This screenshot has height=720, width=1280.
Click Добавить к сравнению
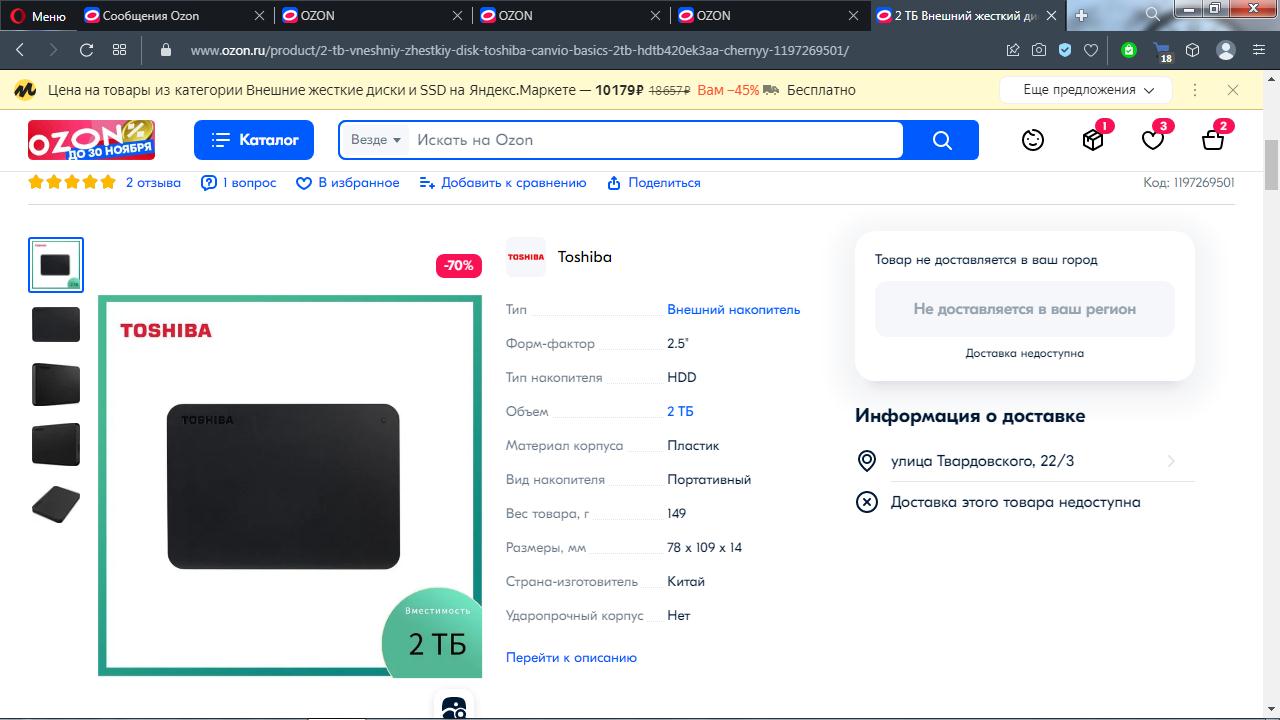tap(503, 183)
